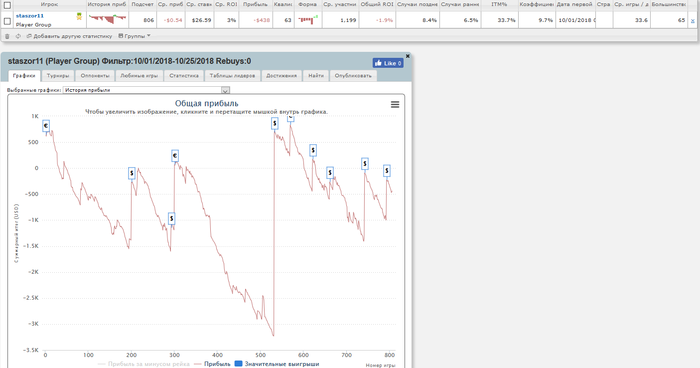The height and width of the screenshot is (368, 700).
Task: Click the lower dollar marker near game 290
Action: 171,218
